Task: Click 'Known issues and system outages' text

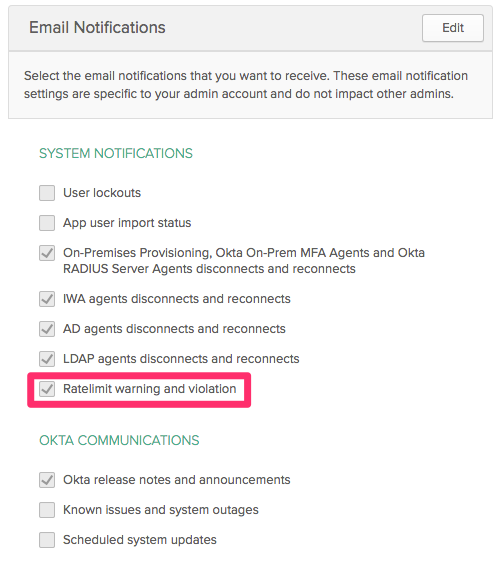Action: 161,510
